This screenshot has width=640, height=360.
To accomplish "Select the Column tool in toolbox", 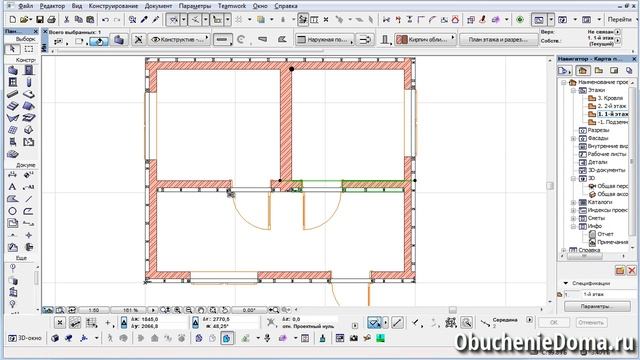I will coord(29,82).
